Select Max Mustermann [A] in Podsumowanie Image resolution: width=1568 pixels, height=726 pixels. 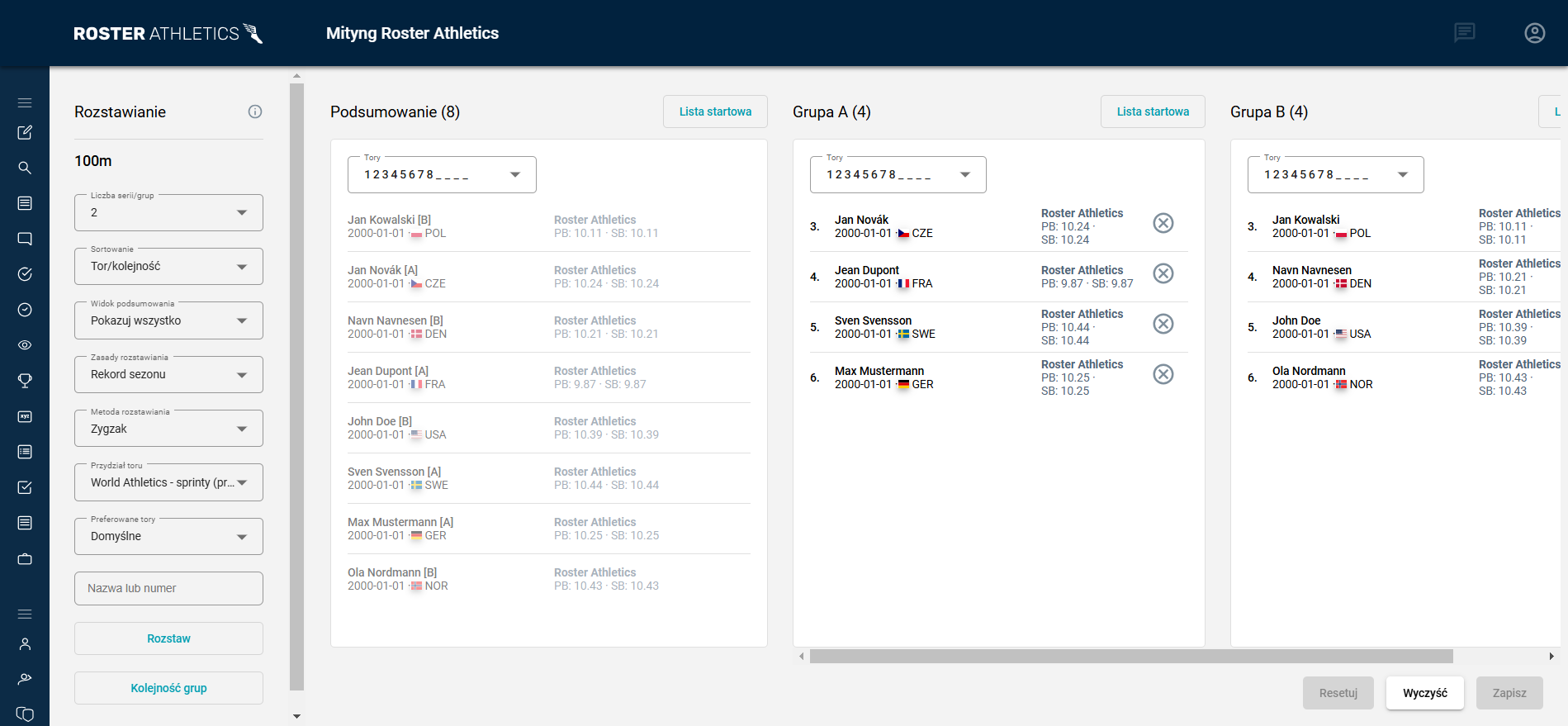point(549,529)
